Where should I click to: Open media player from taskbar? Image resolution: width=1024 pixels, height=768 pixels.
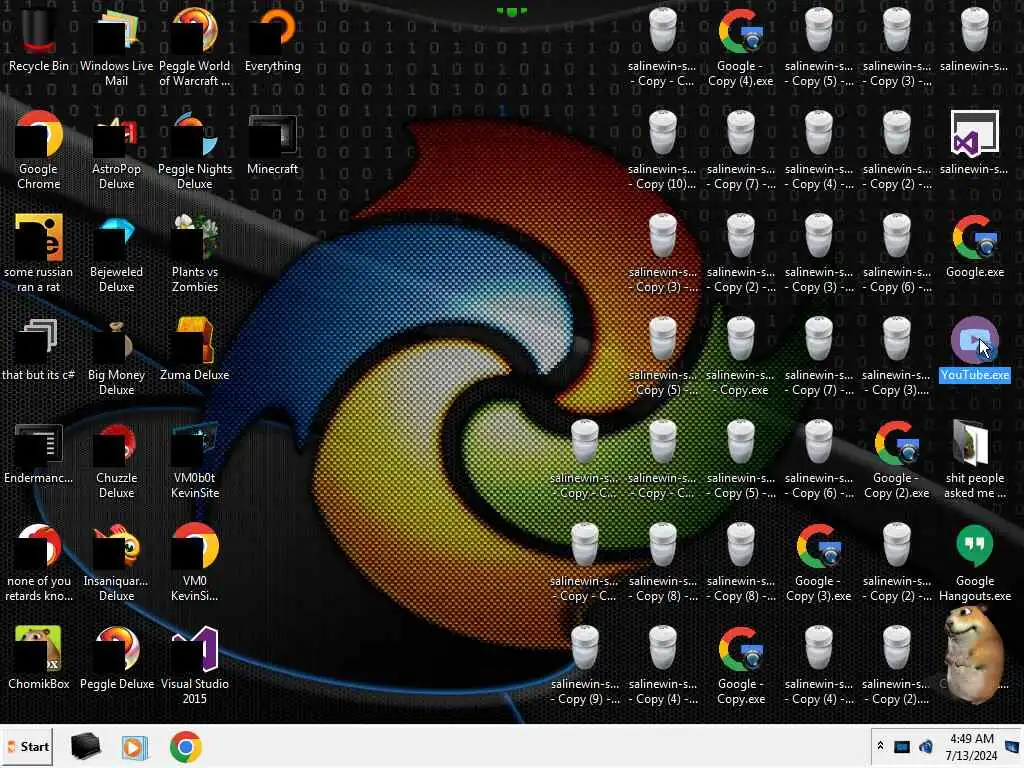[x=135, y=747]
